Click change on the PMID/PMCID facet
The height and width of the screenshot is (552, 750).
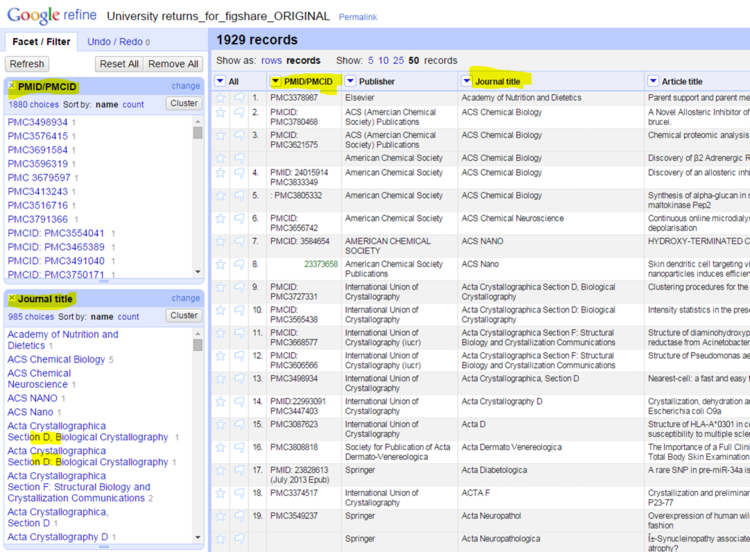coord(186,86)
